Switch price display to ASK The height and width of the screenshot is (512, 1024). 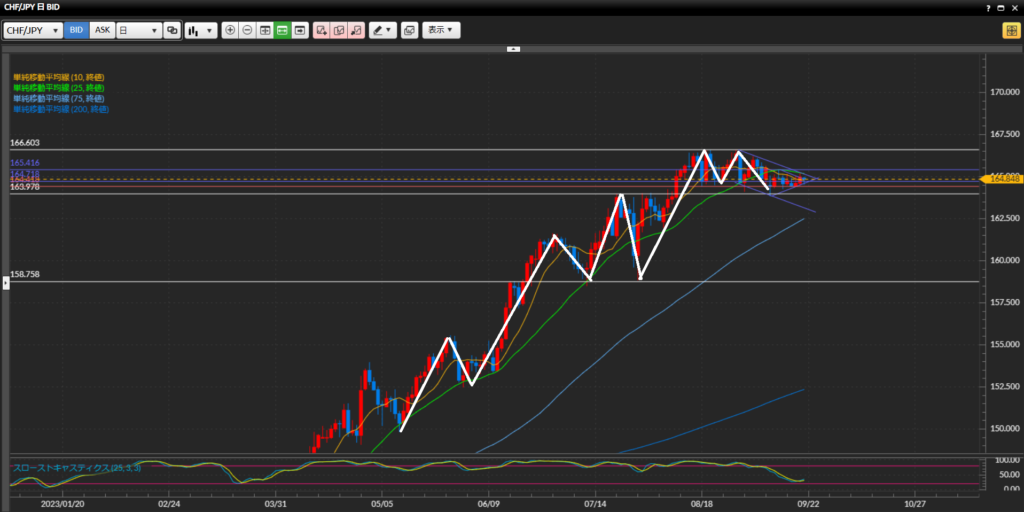coord(102,30)
